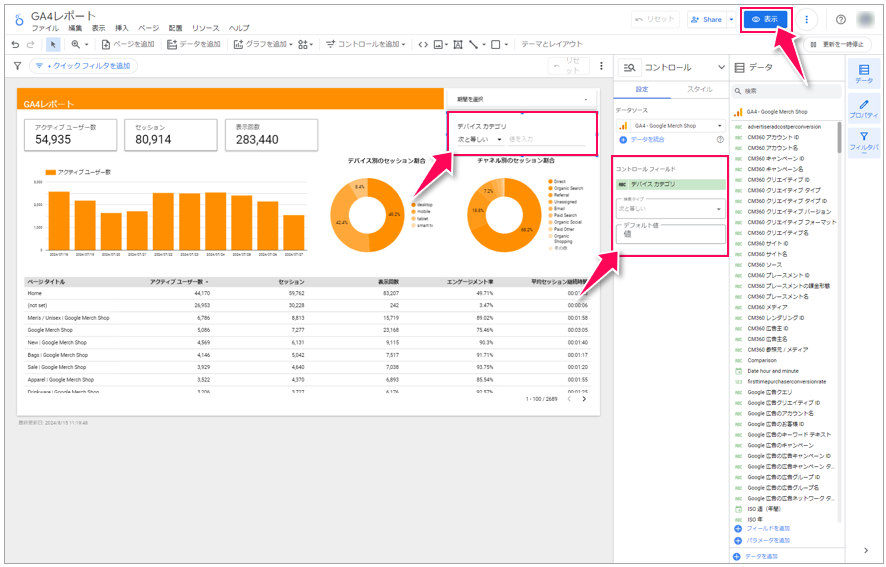Pause updates with 更新を一時停止

coord(837,44)
